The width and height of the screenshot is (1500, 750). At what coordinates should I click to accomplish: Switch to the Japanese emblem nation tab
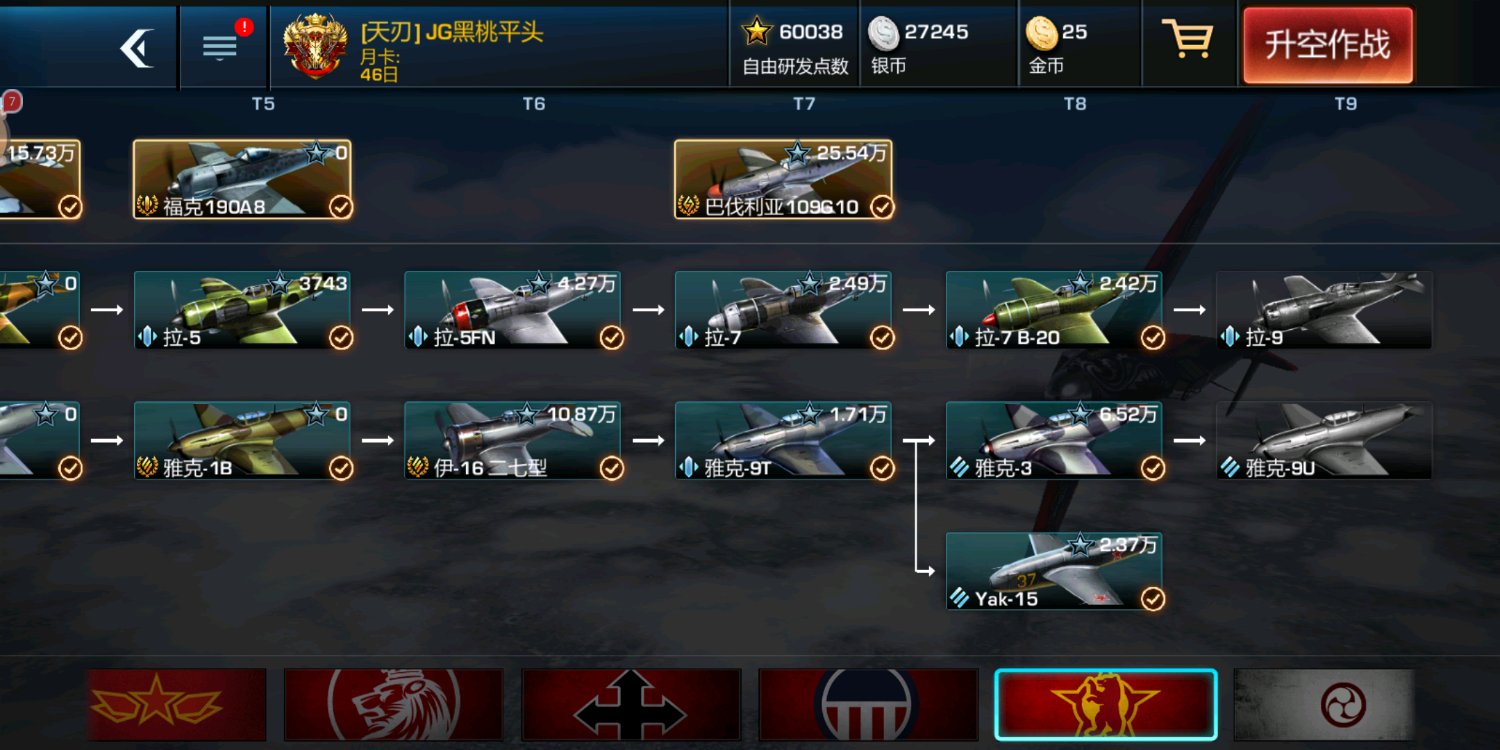point(1324,705)
